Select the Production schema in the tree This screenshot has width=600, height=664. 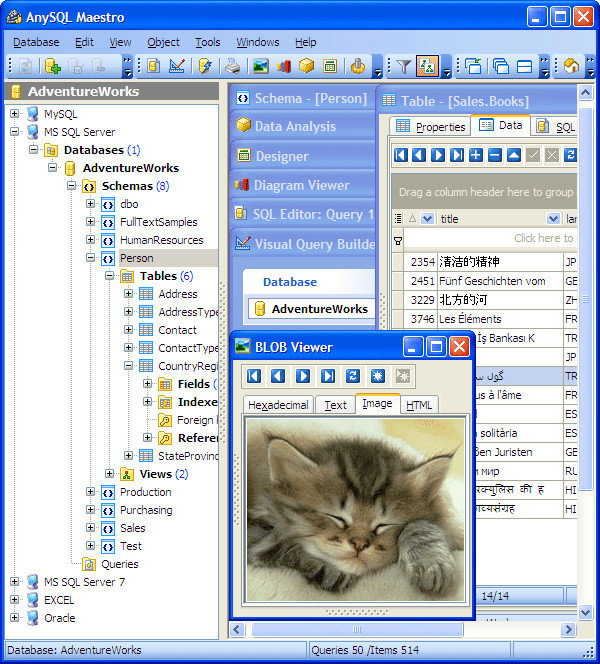[146, 492]
